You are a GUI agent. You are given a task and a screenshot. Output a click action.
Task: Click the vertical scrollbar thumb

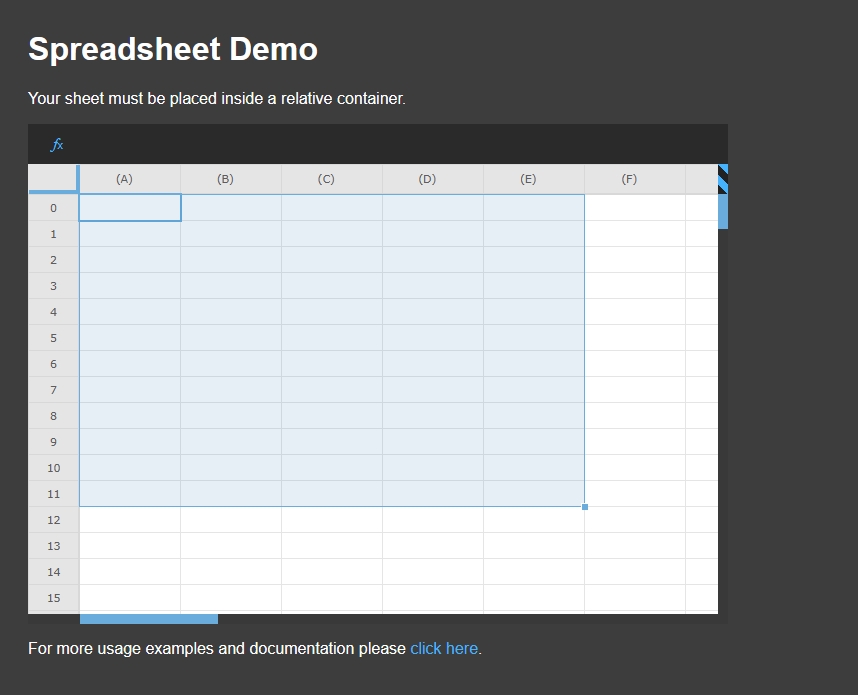(723, 212)
